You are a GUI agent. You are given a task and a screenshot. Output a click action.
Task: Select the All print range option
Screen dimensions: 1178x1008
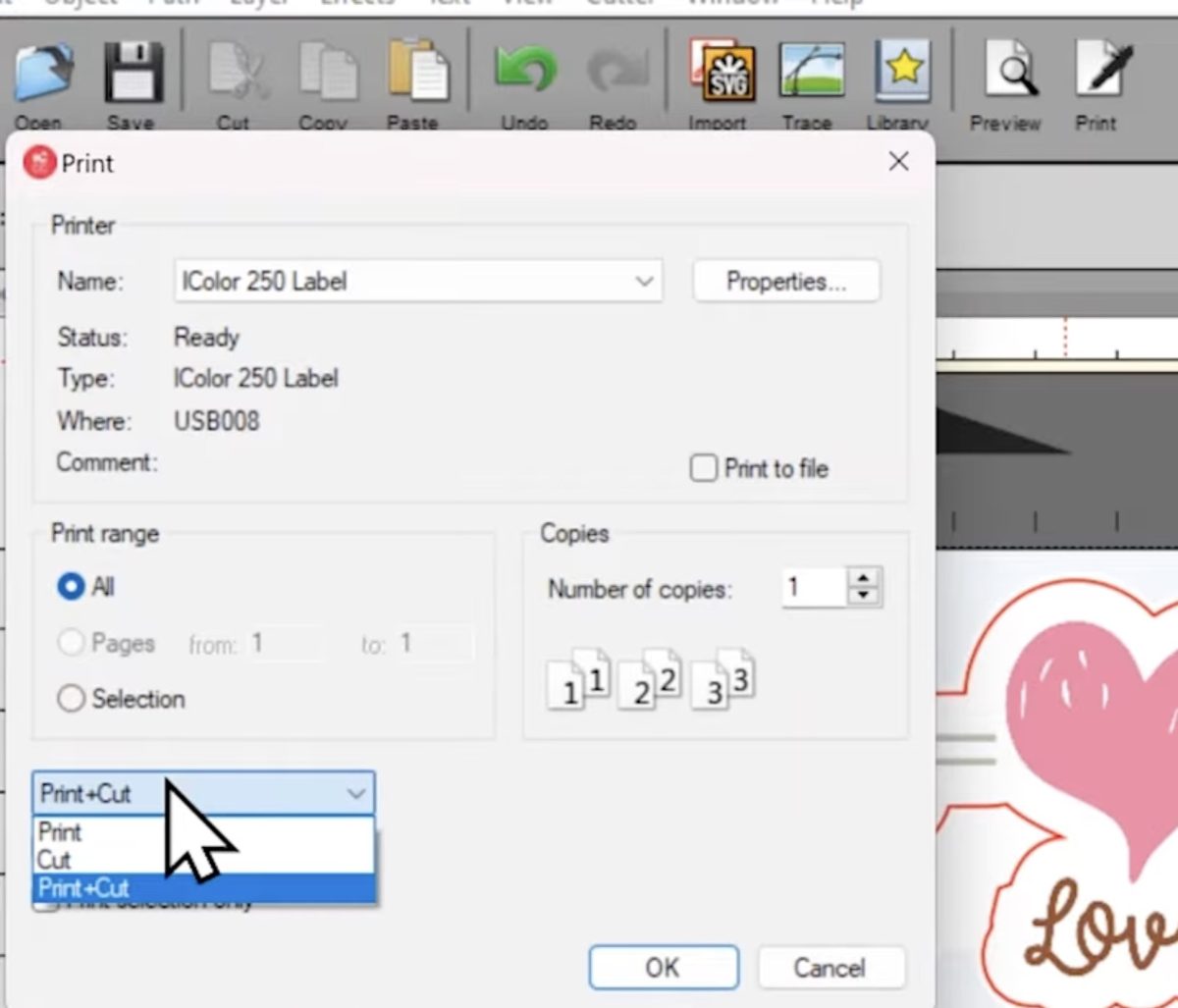tap(71, 587)
